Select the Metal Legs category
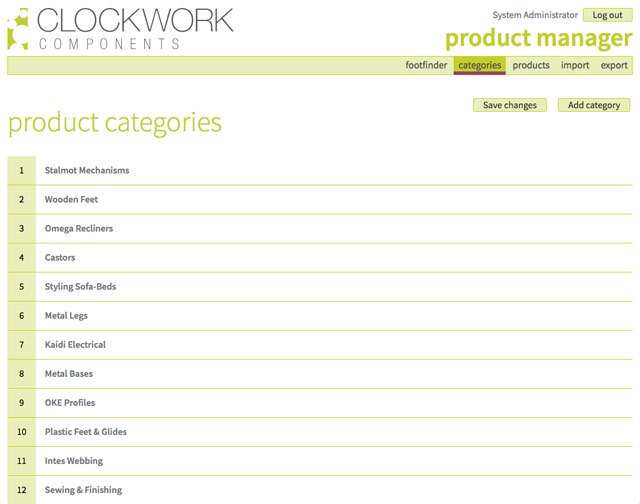Image resolution: width=640 pixels, height=504 pixels. point(66,316)
